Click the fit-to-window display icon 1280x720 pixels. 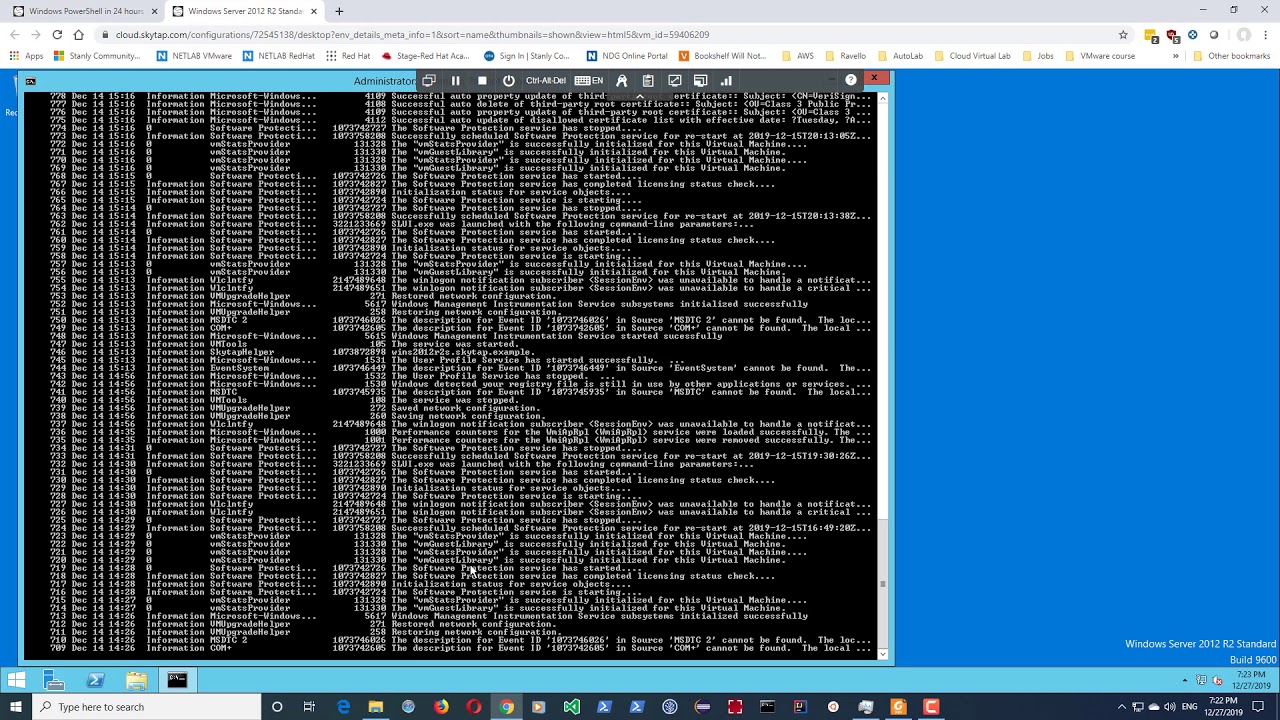674,81
